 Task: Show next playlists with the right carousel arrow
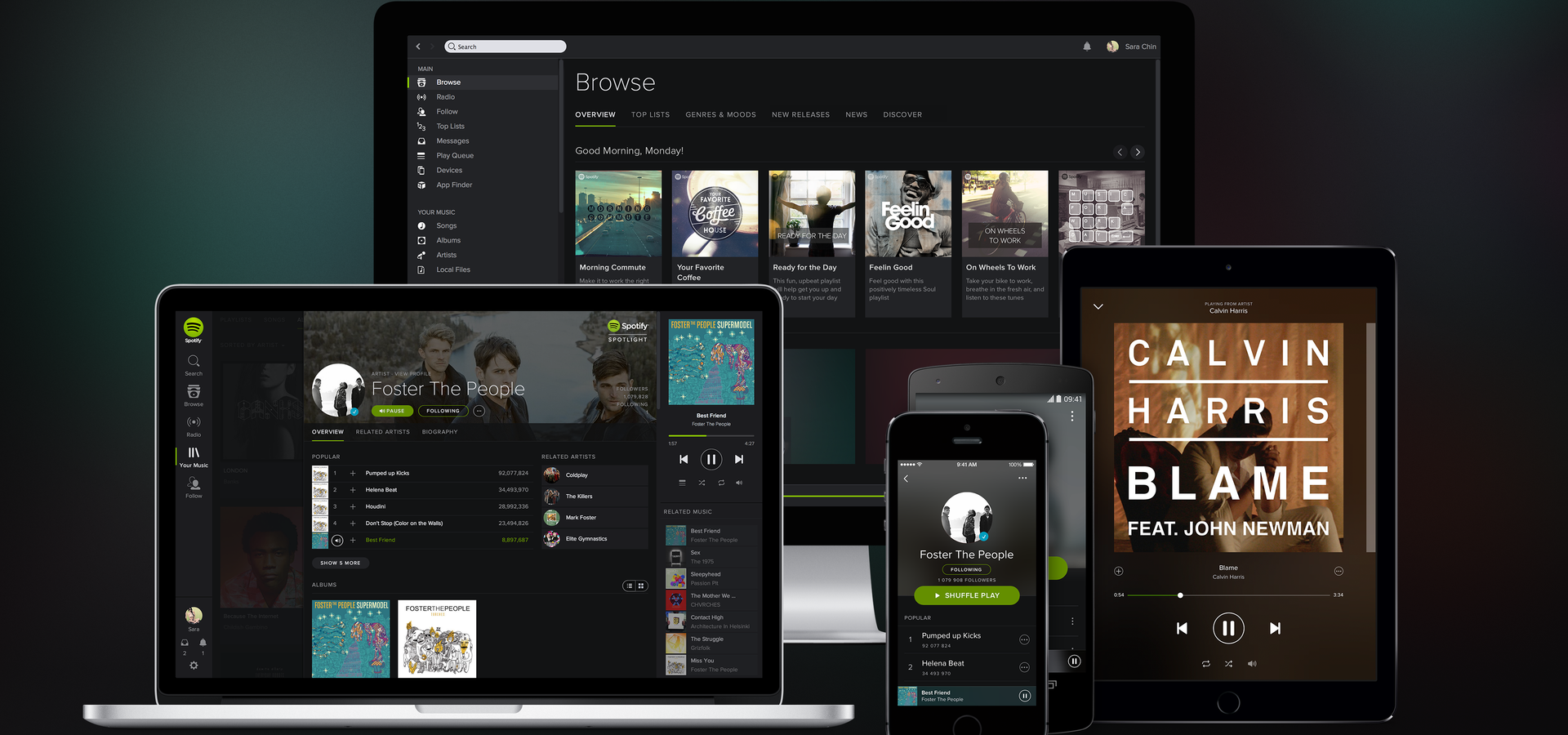1138,152
